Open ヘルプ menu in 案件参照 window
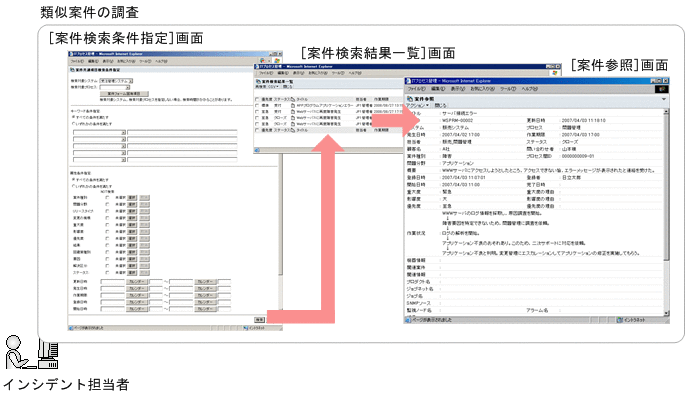 point(529,89)
